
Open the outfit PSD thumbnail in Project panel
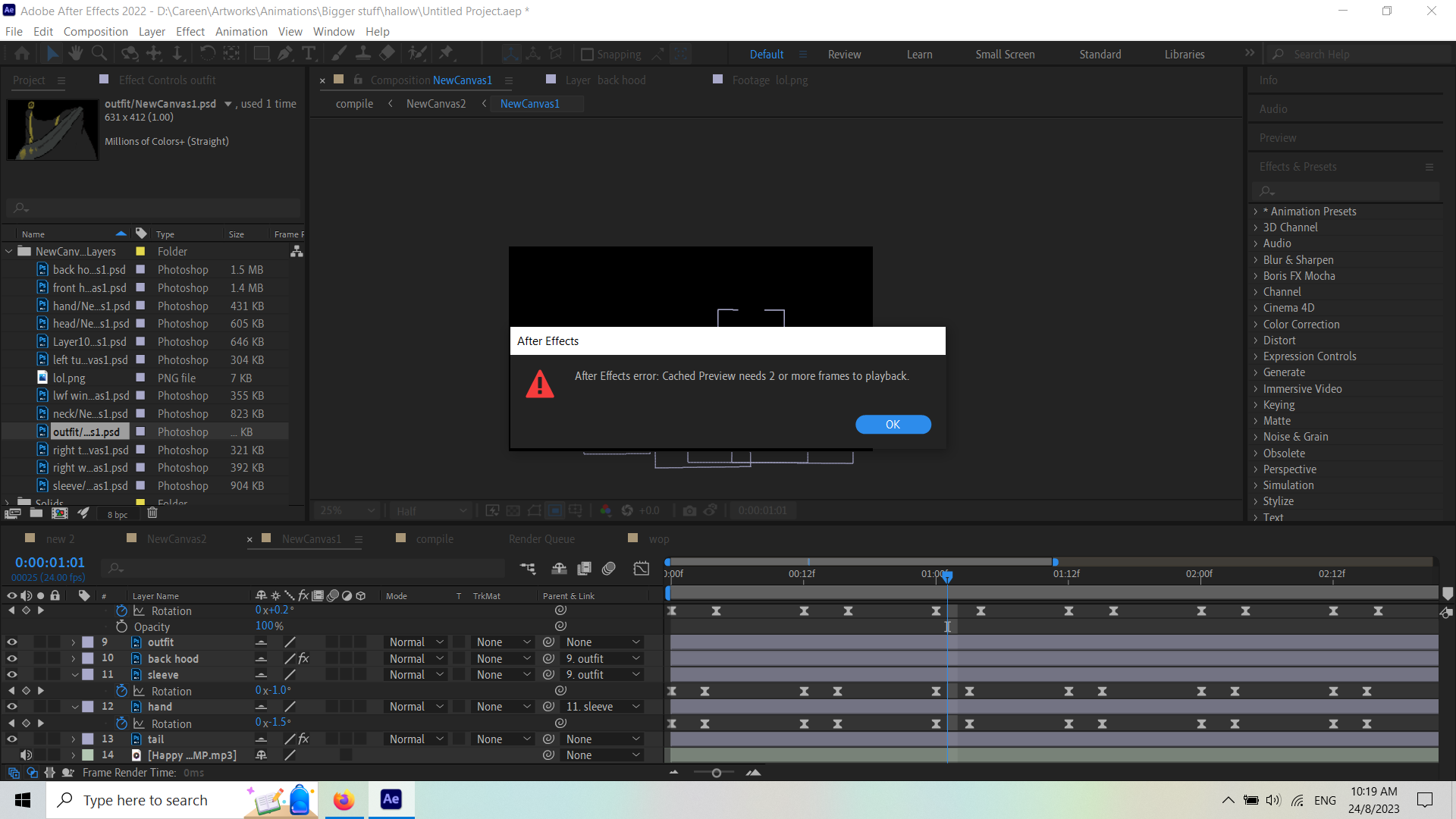click(52, 130)
